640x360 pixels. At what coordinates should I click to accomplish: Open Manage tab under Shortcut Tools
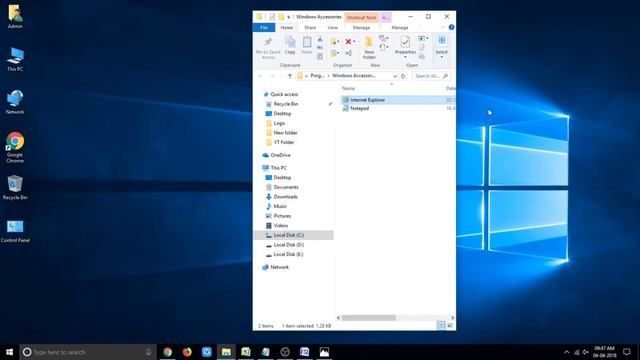[361, 27]
